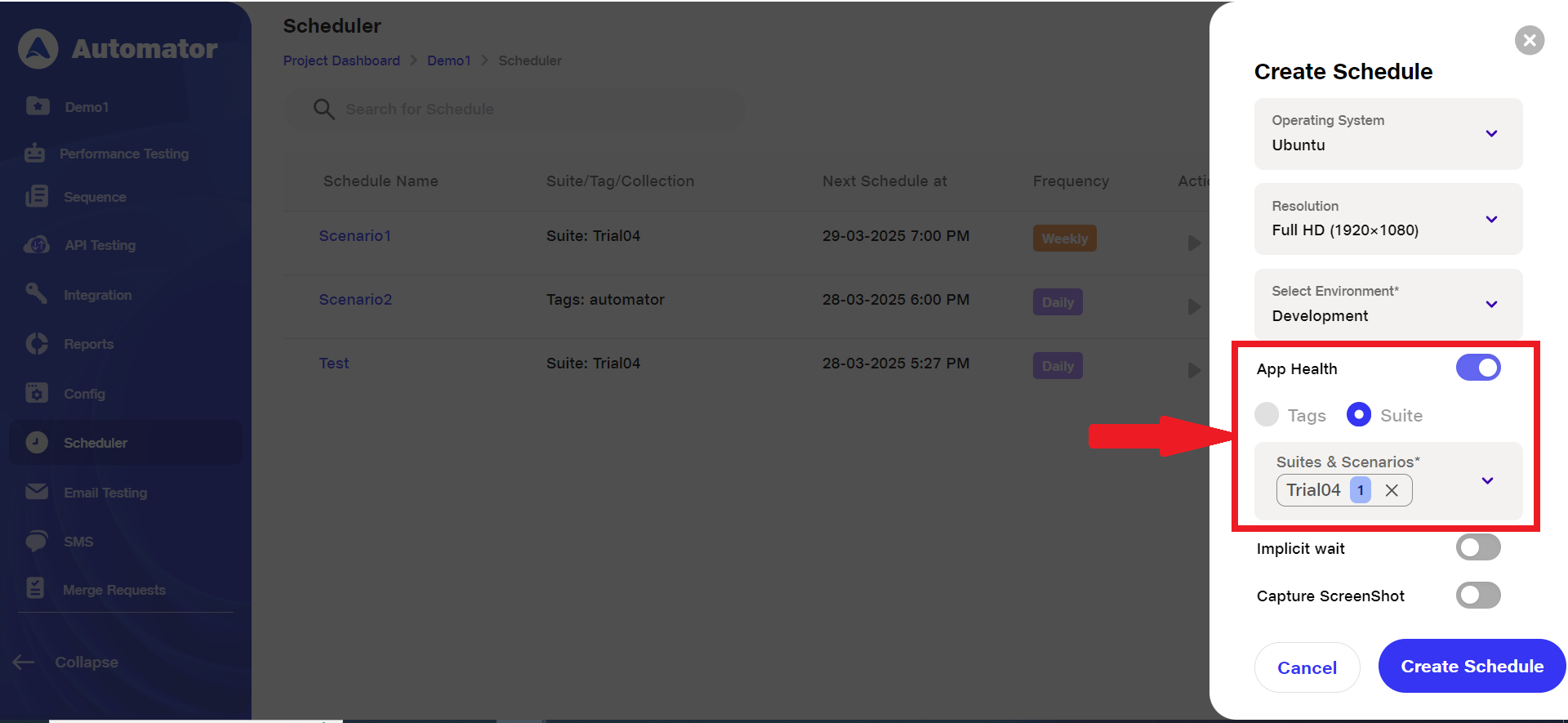Turn off the App Health toggle

[x=1478, y=368]
